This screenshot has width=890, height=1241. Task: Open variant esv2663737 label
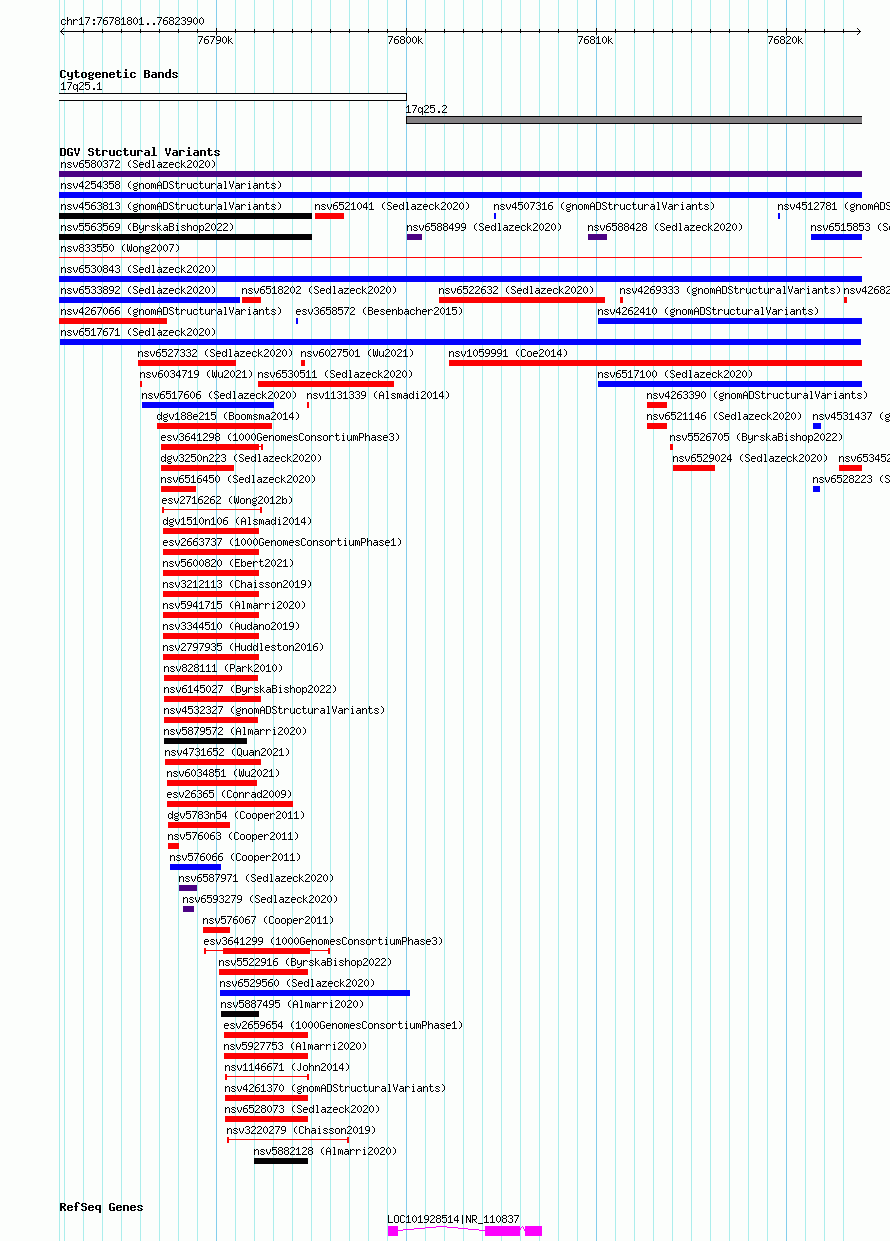point(283,542)
